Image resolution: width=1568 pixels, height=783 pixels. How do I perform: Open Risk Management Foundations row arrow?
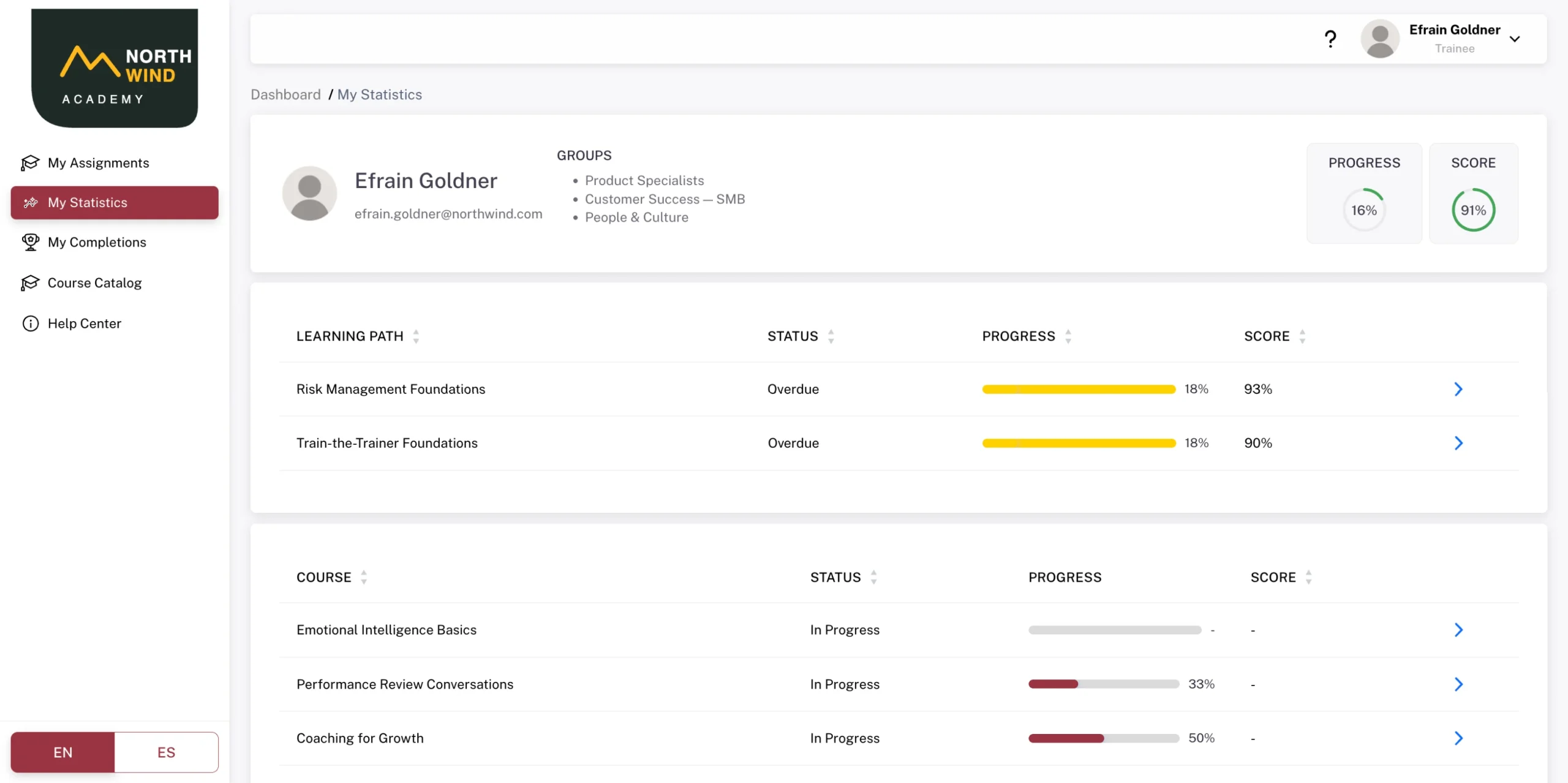click(1458, 389)
